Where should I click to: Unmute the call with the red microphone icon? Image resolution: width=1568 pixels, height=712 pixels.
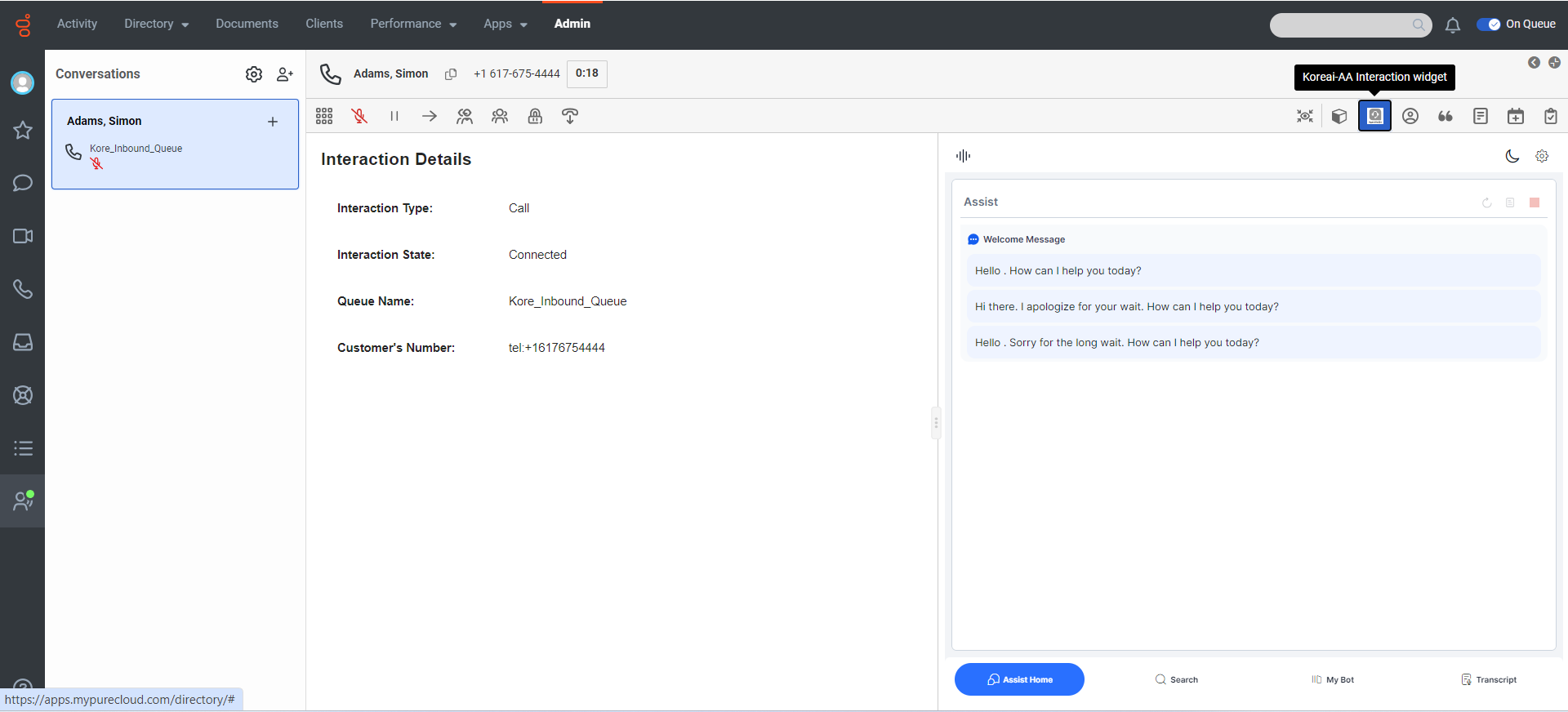[359, 116]
